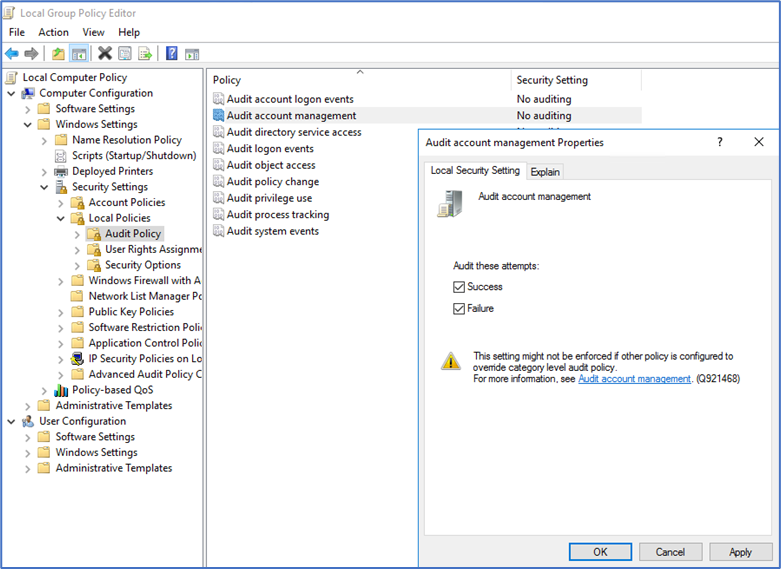The image size is (781, 569).
Task: Open Properties via the toolbar icon
Action: (125, 53)
